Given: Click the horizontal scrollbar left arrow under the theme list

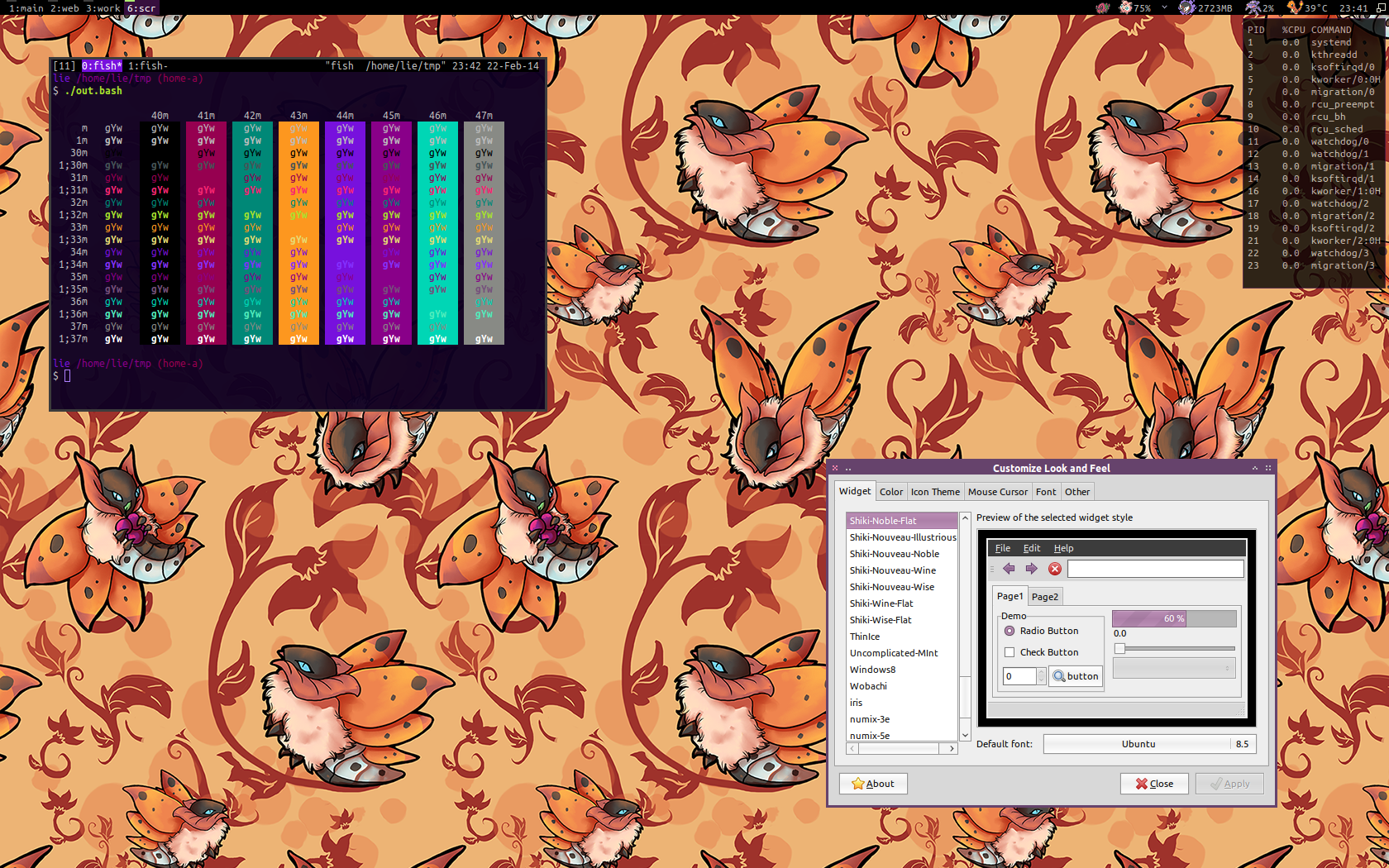Looking at the screenshot, I should tap(852, 748).
